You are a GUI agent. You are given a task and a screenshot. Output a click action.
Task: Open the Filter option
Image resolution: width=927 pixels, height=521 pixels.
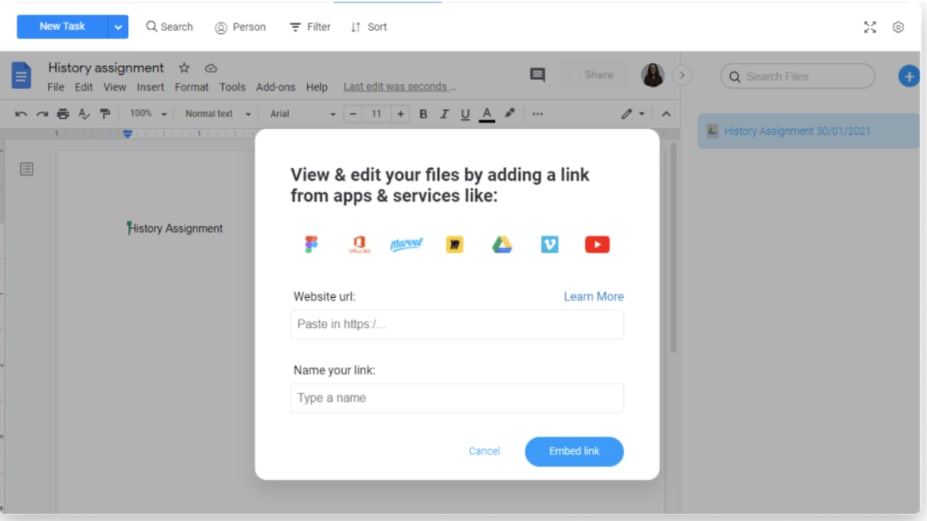[310, 27]
